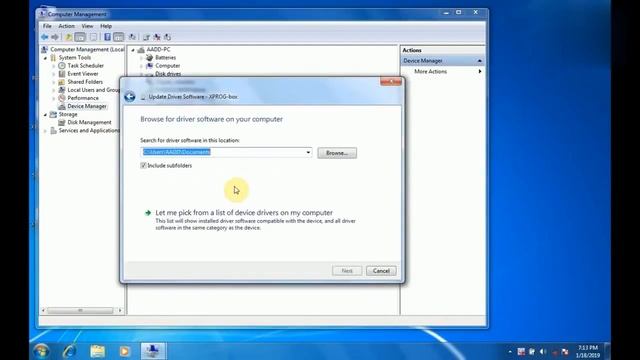Open the Action menu

[67, 26]
